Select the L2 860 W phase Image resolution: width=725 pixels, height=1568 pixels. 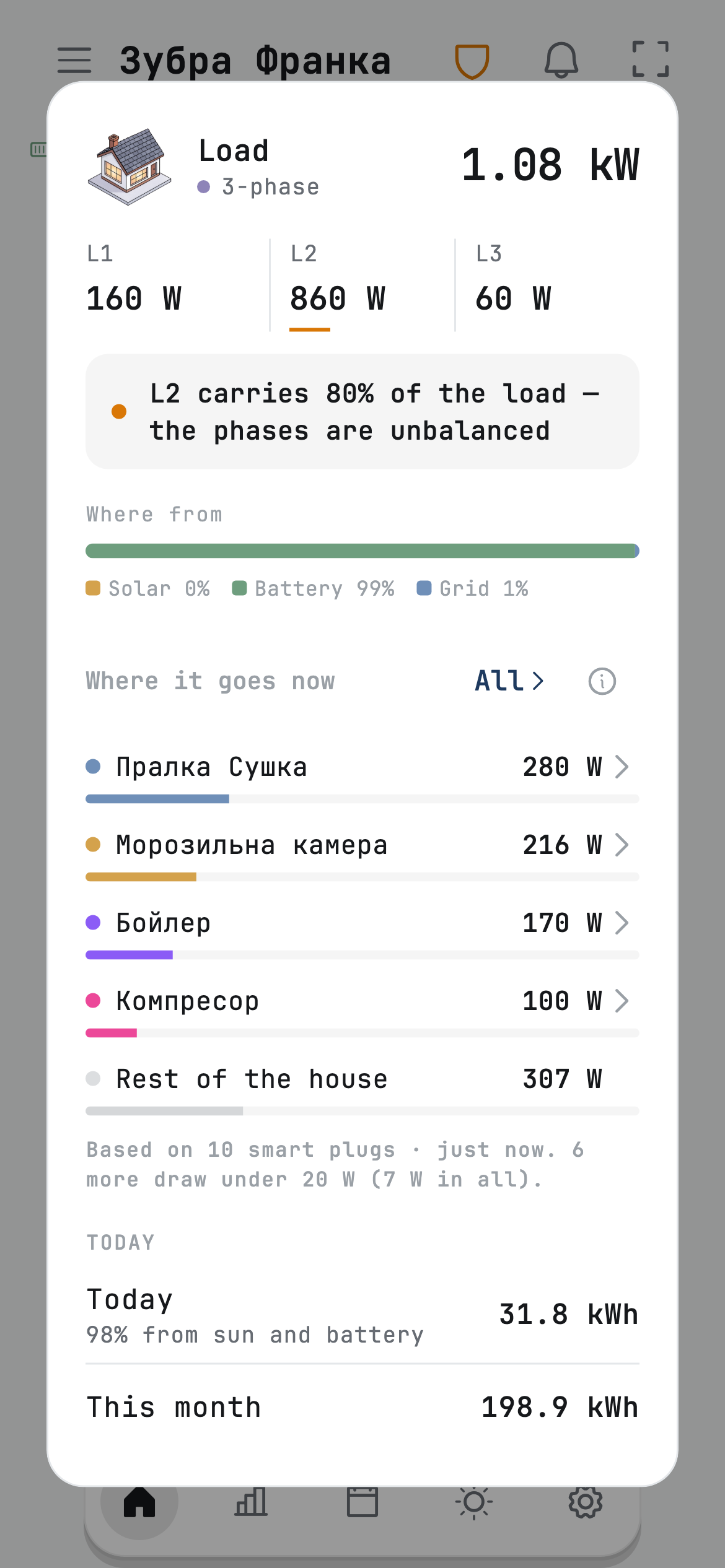[x=362, y=285]
